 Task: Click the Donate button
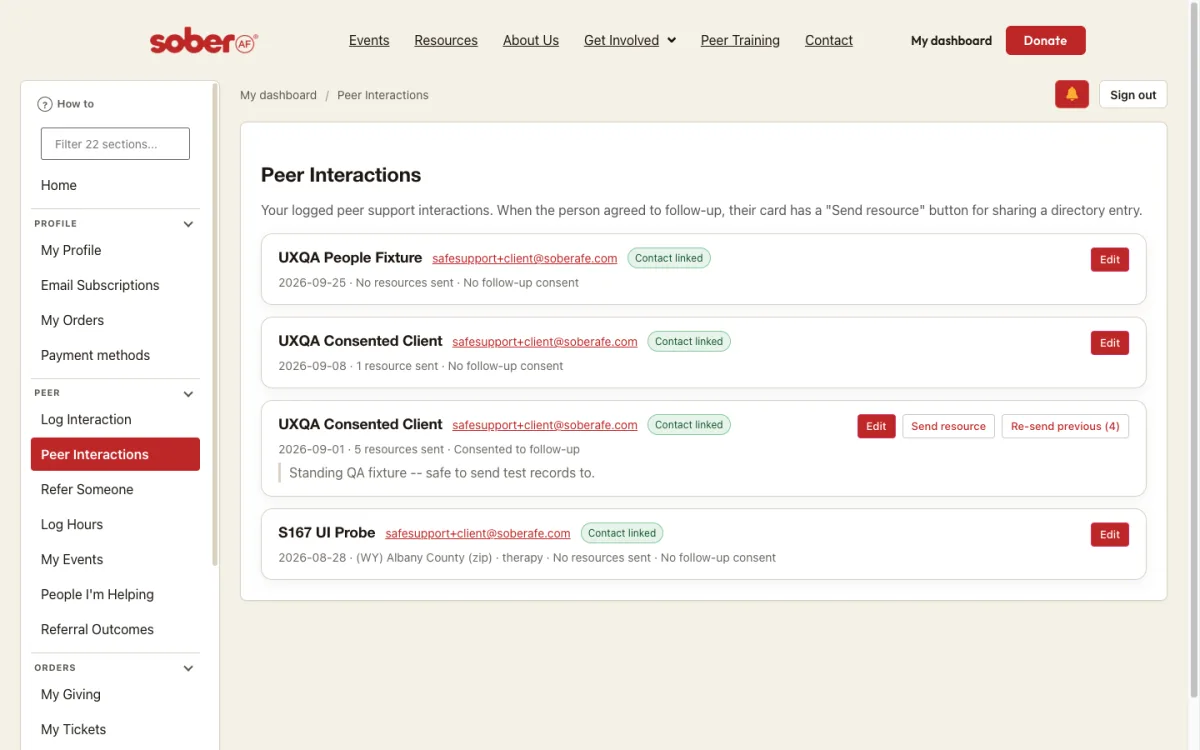pos(1045,41)
